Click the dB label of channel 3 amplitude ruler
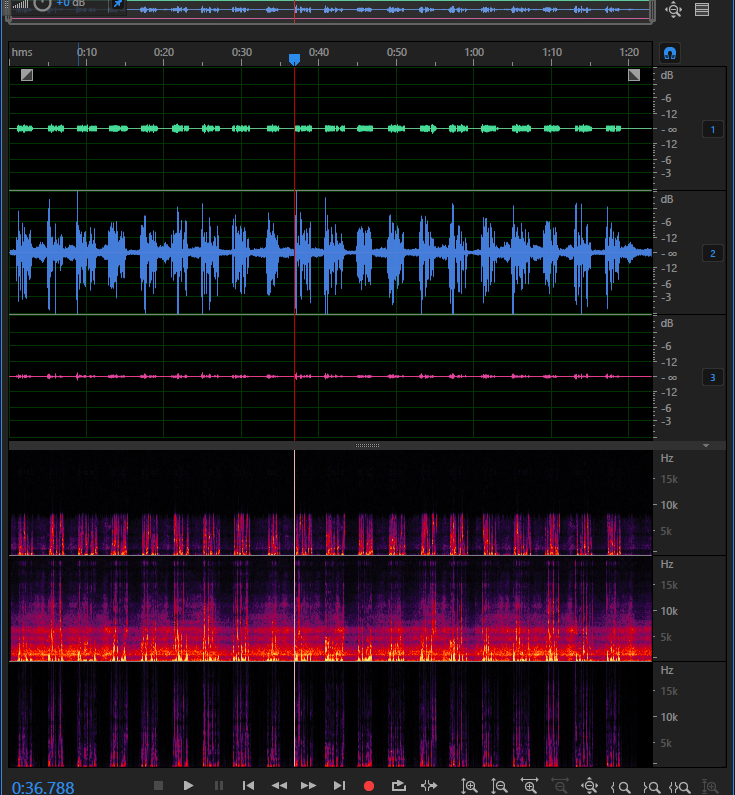 point(667,323)
